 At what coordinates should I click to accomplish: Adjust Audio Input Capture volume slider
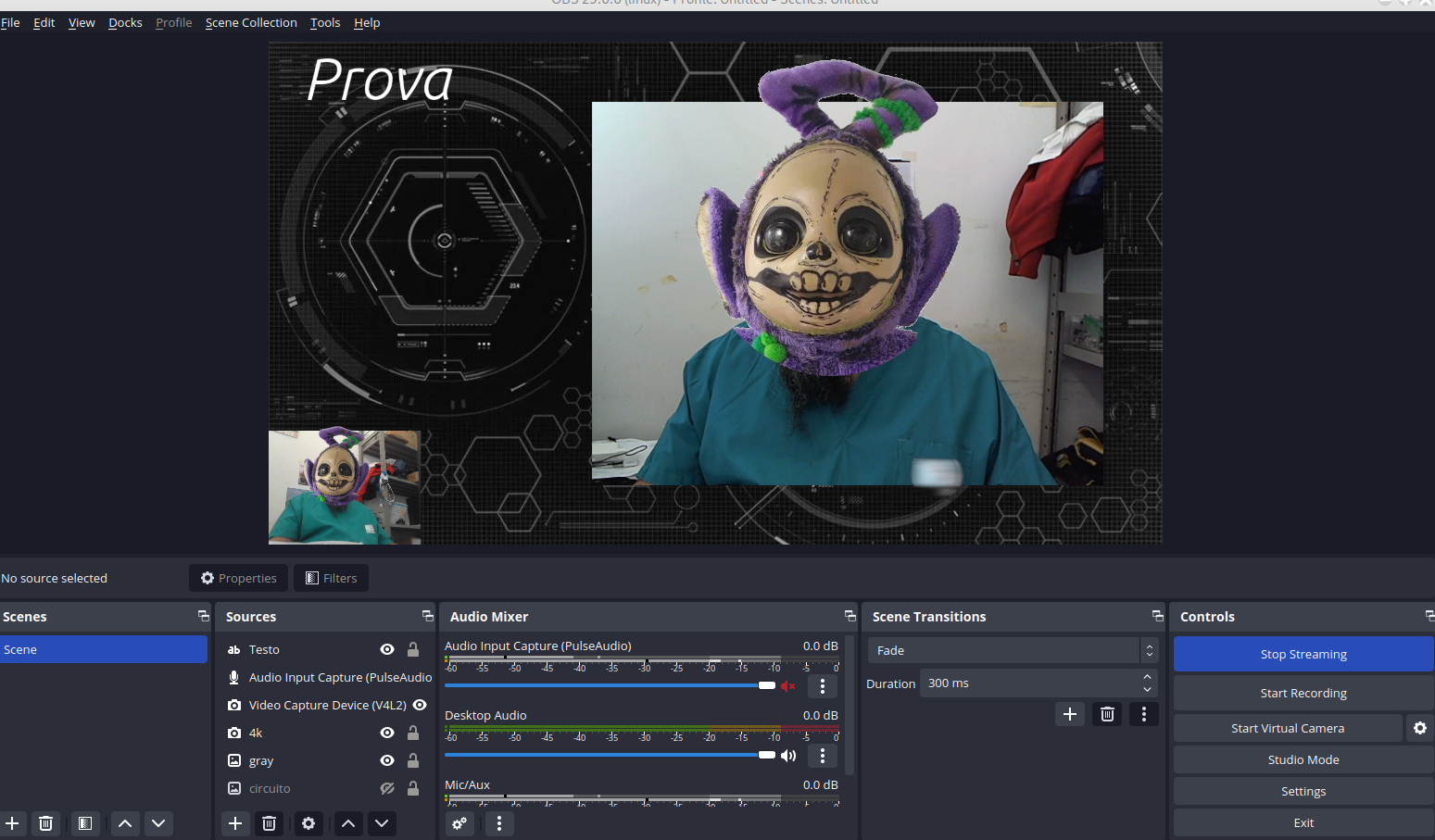pyautogui.click(x=610, y=685)
